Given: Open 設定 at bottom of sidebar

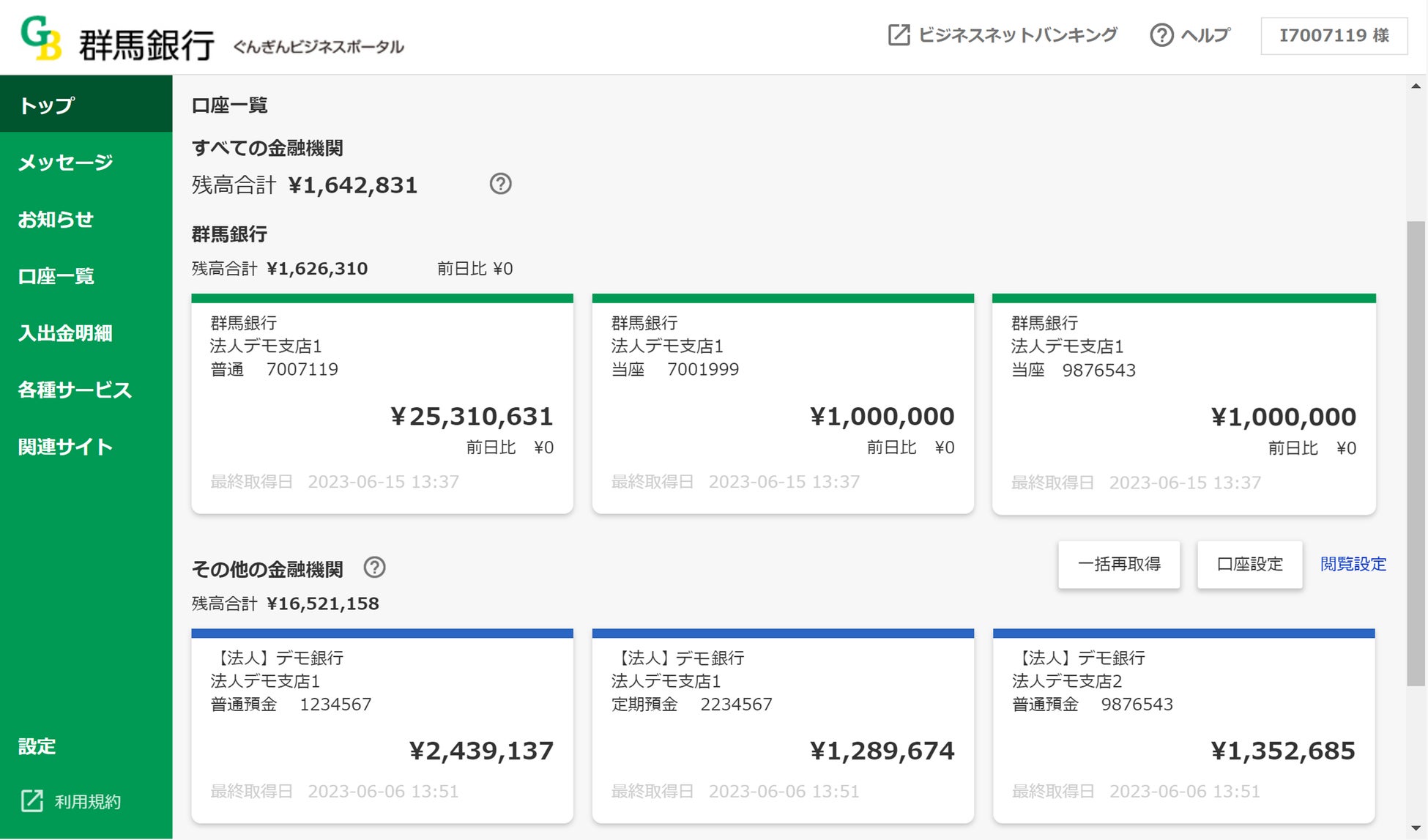Looking at the screenshot, I should tap(37, 746).
